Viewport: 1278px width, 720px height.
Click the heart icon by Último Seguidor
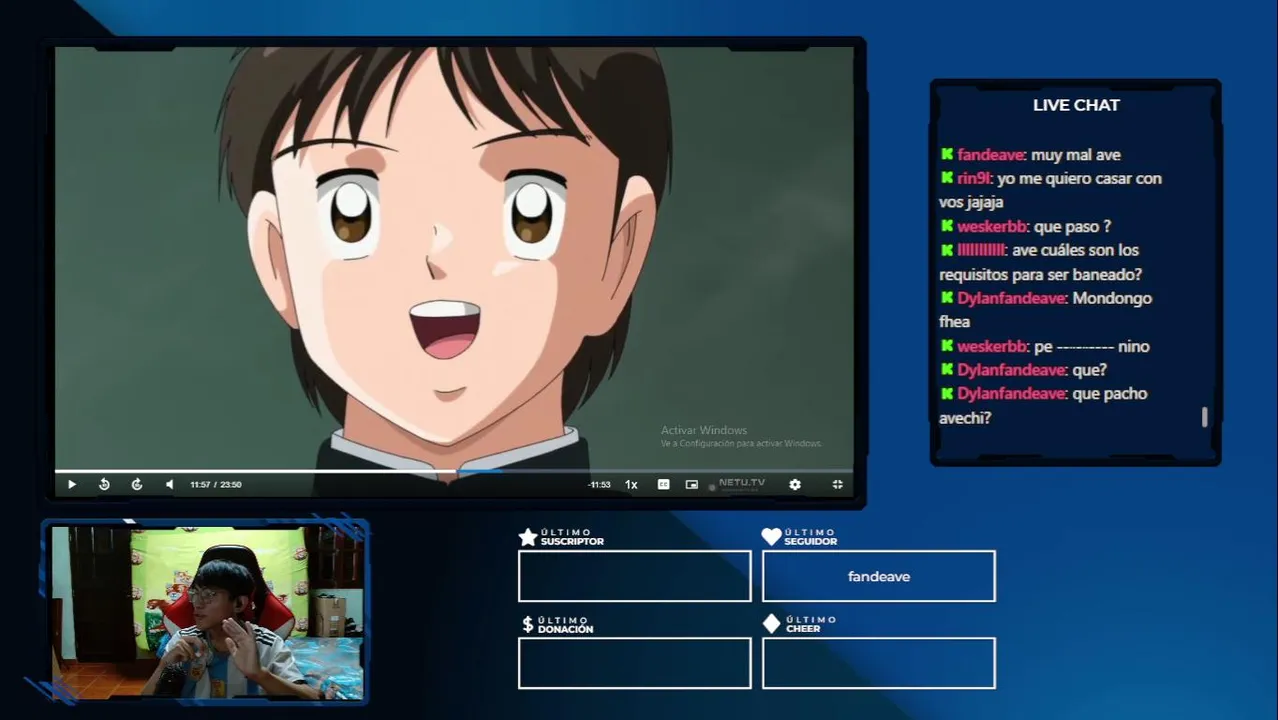coord(771,537)
